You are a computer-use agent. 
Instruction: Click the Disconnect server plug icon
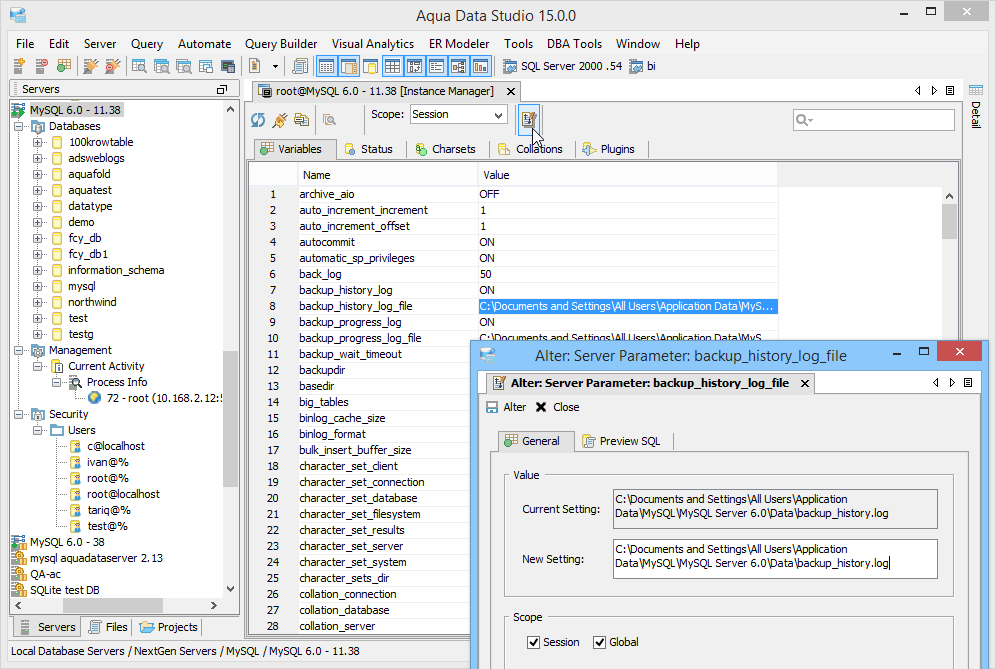pyautogui.click(x=112, y=65)
